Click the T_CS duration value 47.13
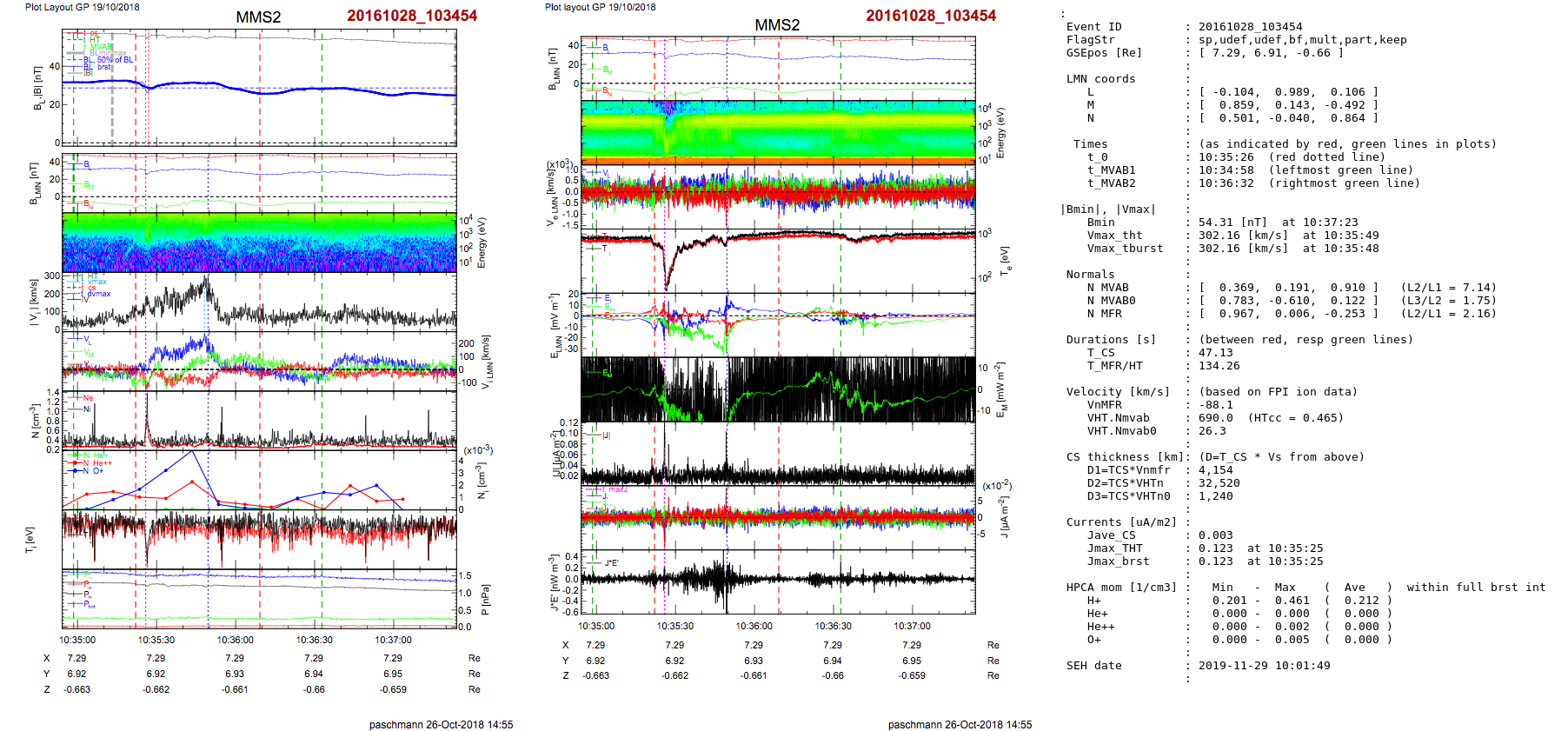Screen dimensions: 1568x731 [1215, 353]
